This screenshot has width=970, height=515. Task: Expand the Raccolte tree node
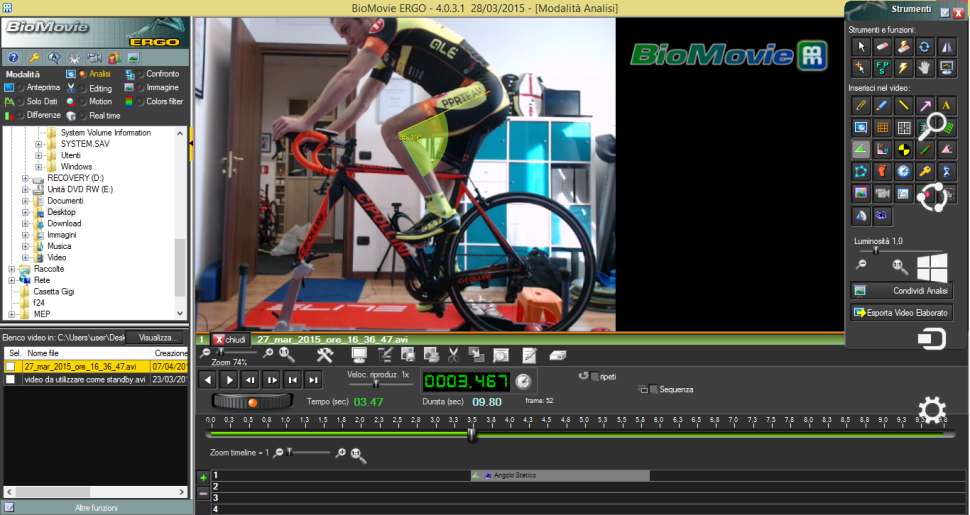pyautogui.click(x=12, y=269)
